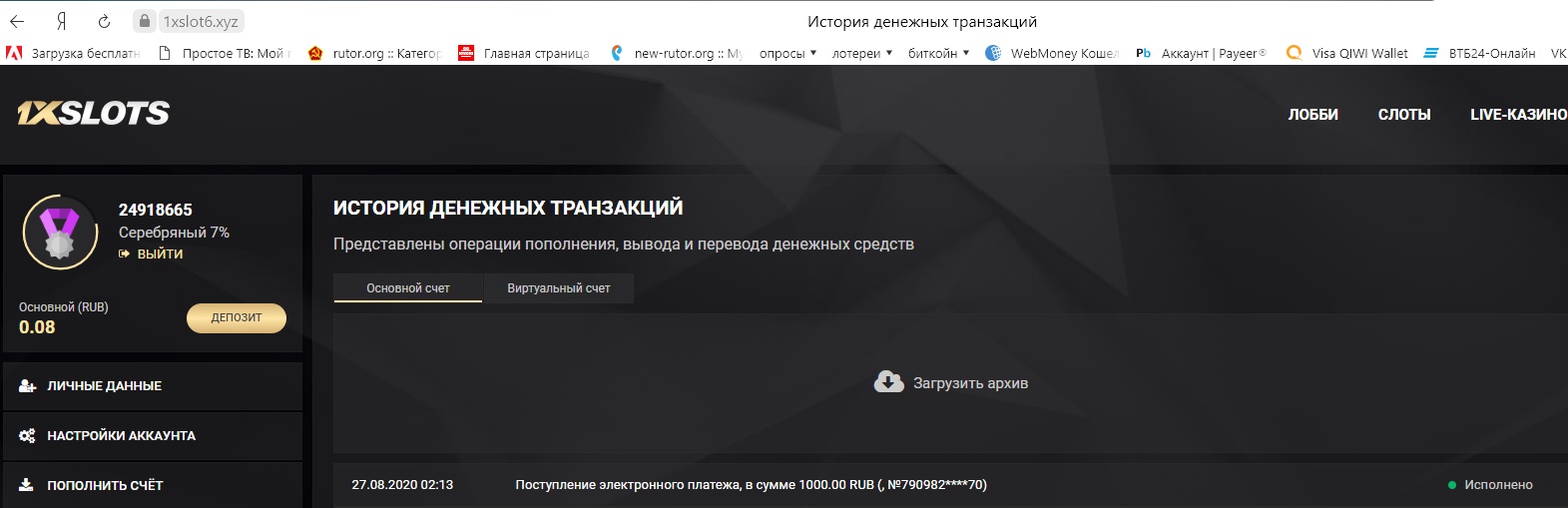This screenshot has height=508, width=1568.
Task: Open ПОПОЛНИТЬ СЧЁТ in the sidebar
Action: [x=153, y=486]
